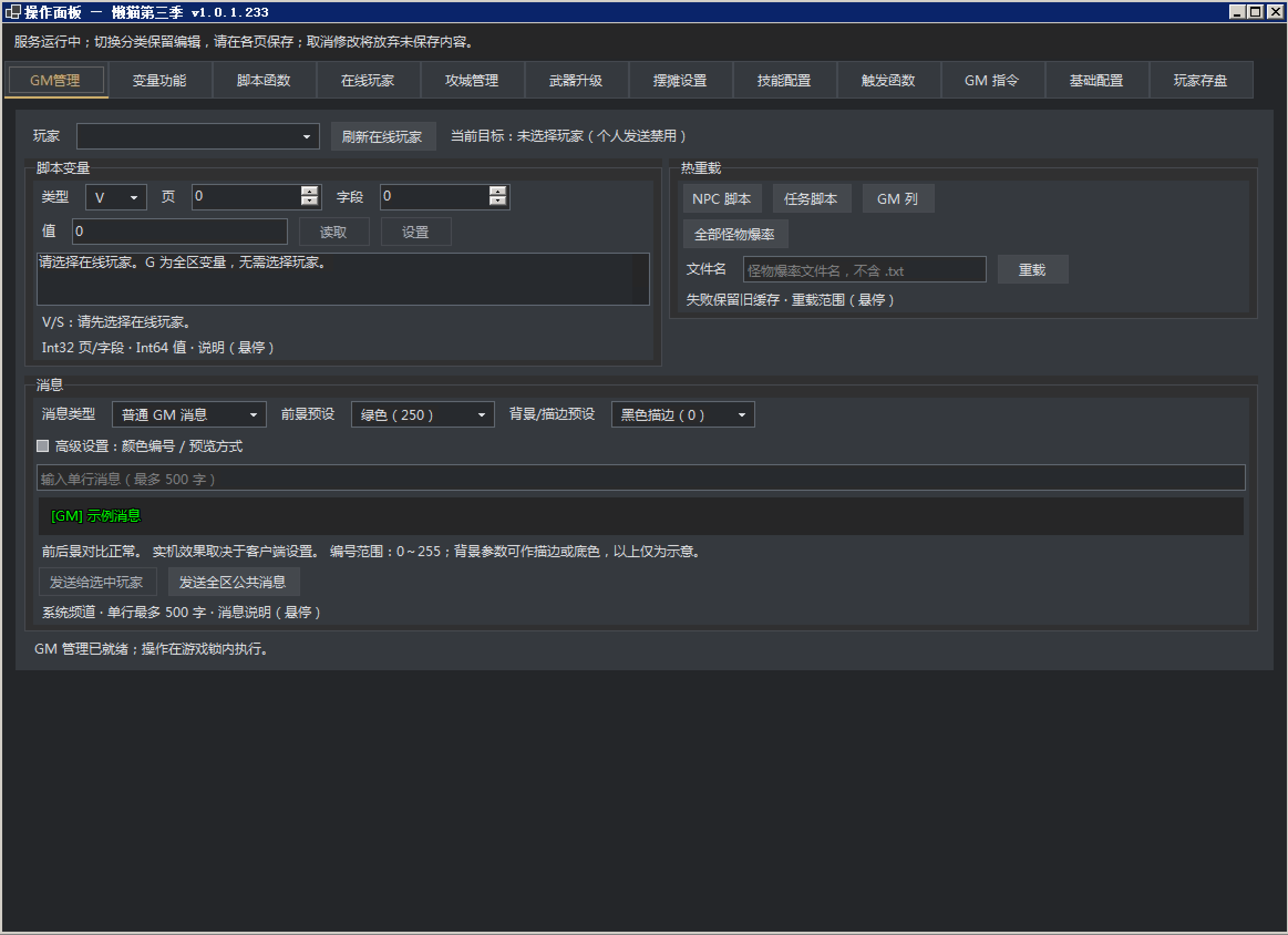Screen dimensions: 1288x935
Task: Reload 任务脚本 scripts
Action: click(x=812, y=199)
